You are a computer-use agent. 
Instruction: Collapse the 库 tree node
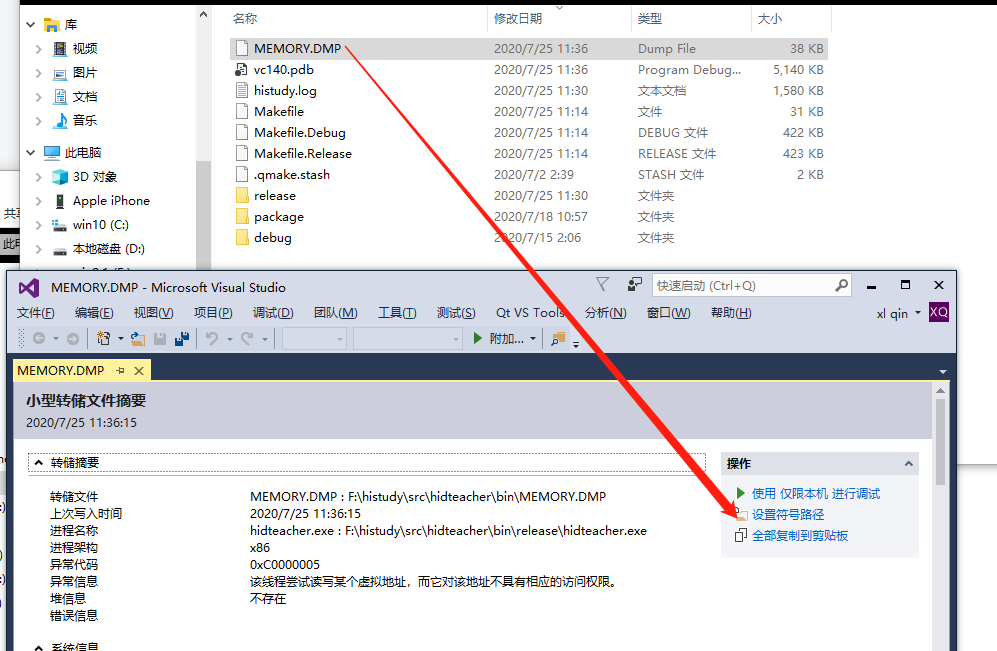31,25
